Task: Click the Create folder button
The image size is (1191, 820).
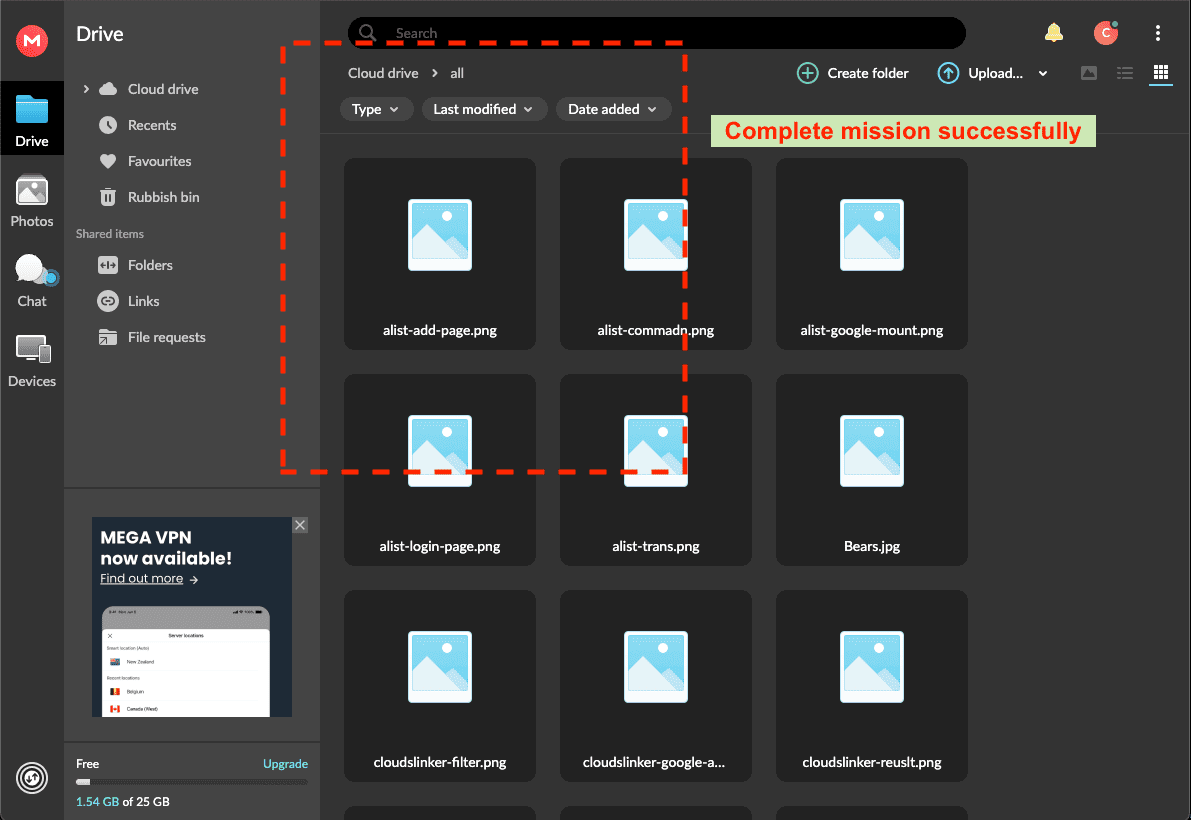Action: [x=853, y=73]
